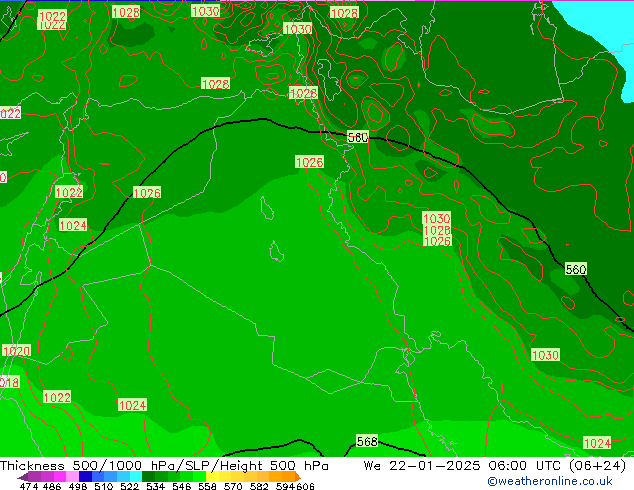Click the cyan legend swatch above 522
This screenshot has width=634, height=490.
(136, 477)
